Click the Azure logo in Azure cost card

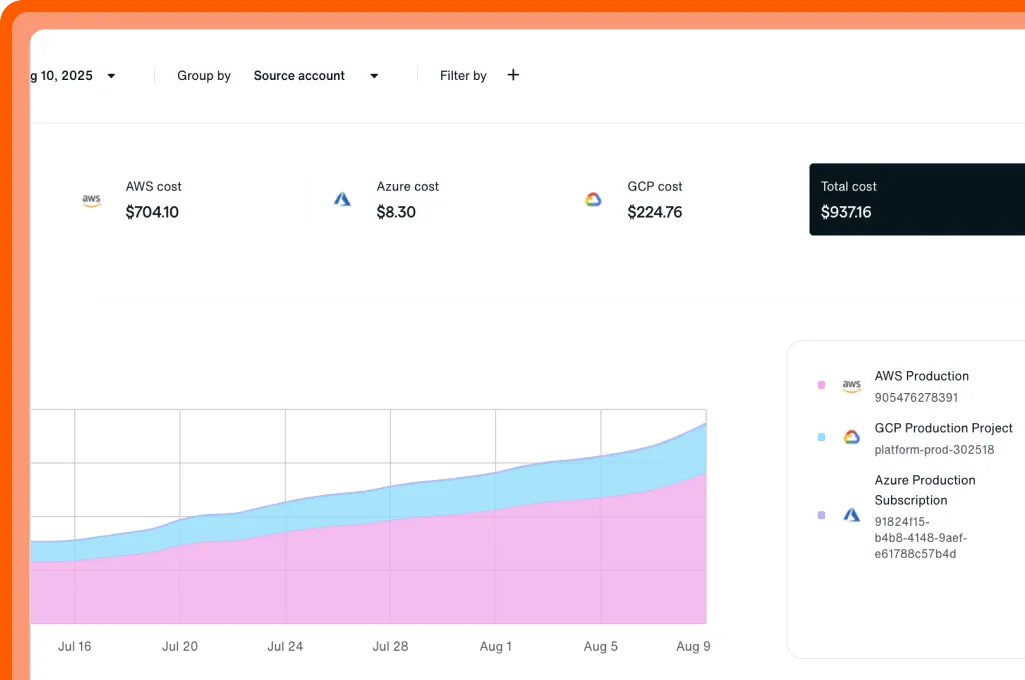click(x=343, y=199)
